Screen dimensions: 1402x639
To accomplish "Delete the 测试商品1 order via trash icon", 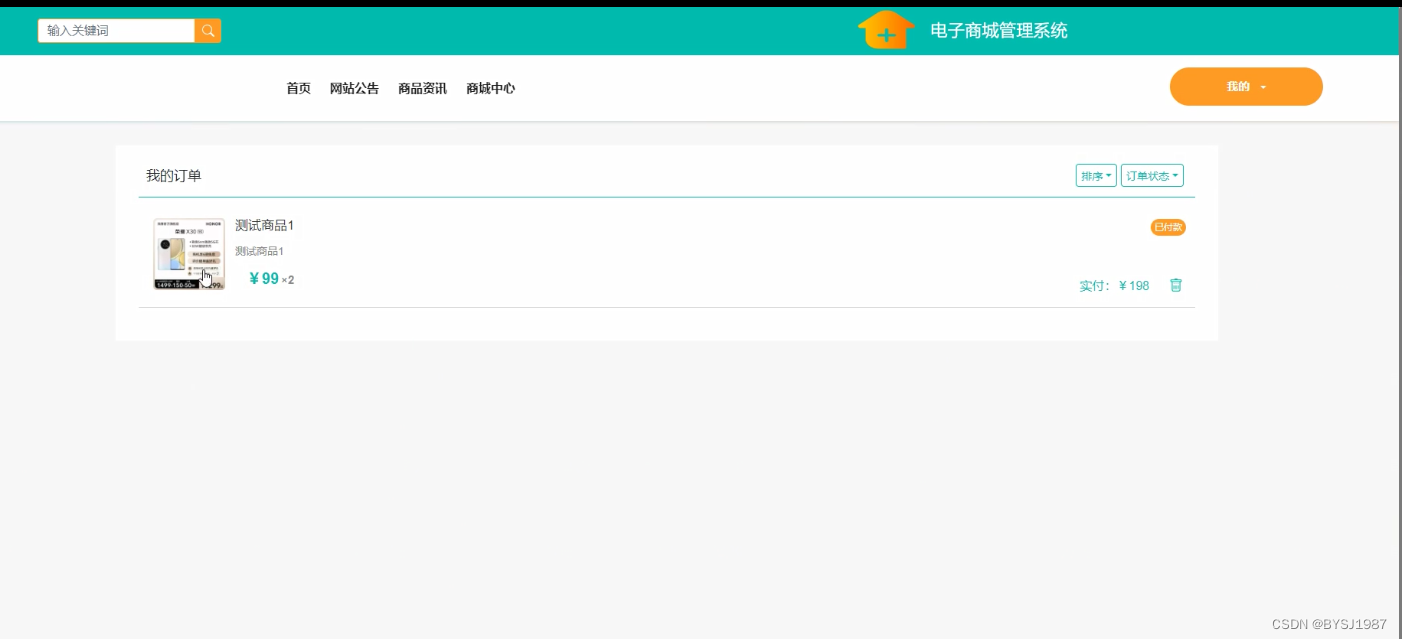I will pyautogui.click(x=1176, y=285).
